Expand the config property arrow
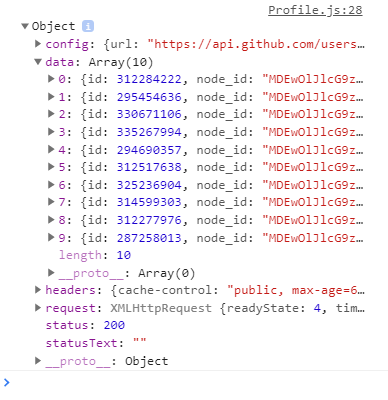Screen dimensions: 388x400 (38, 44)
